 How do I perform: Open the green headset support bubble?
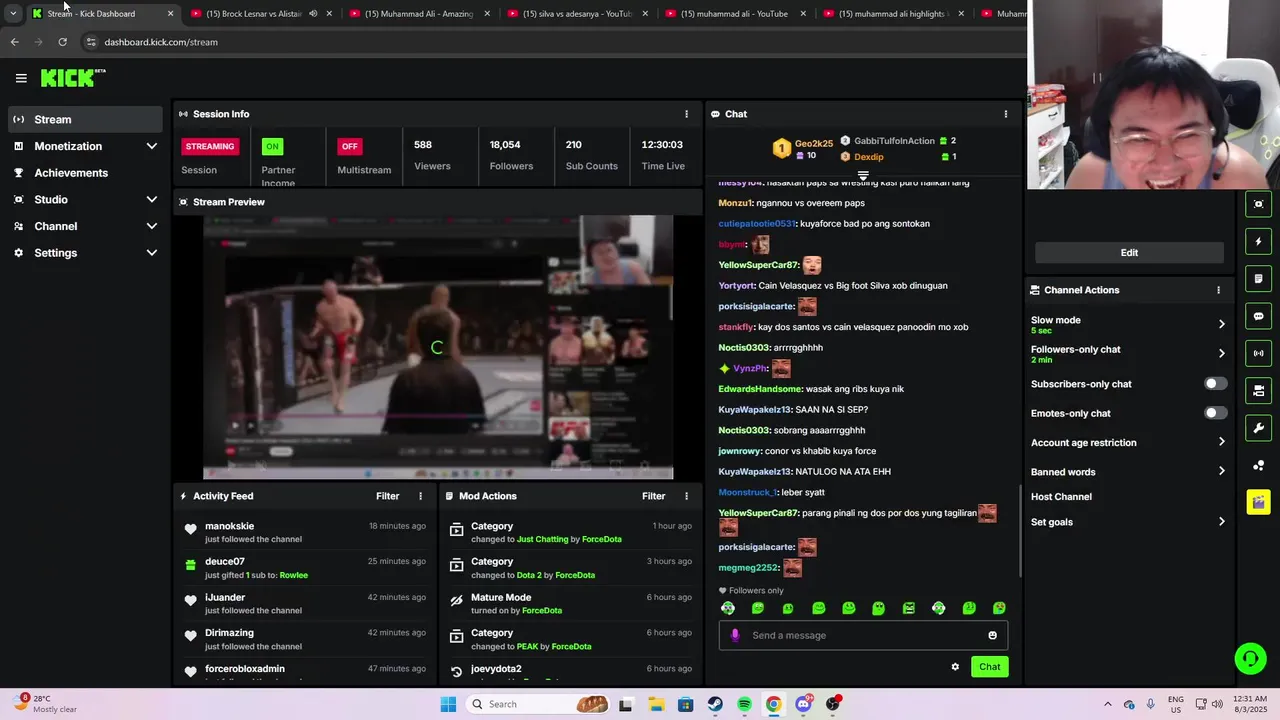[x=1250, y=658]
